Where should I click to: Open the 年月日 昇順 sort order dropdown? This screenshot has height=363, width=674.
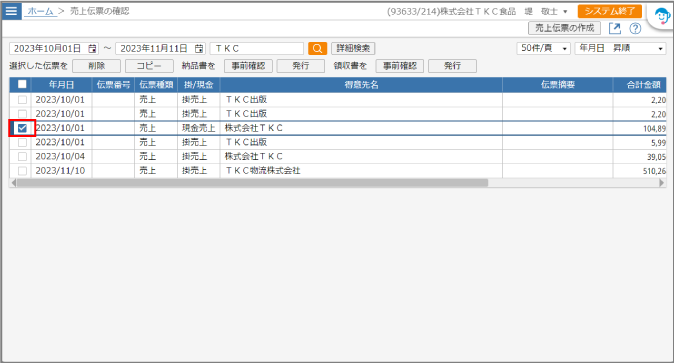pyautogui.click(x=620, y=49)
